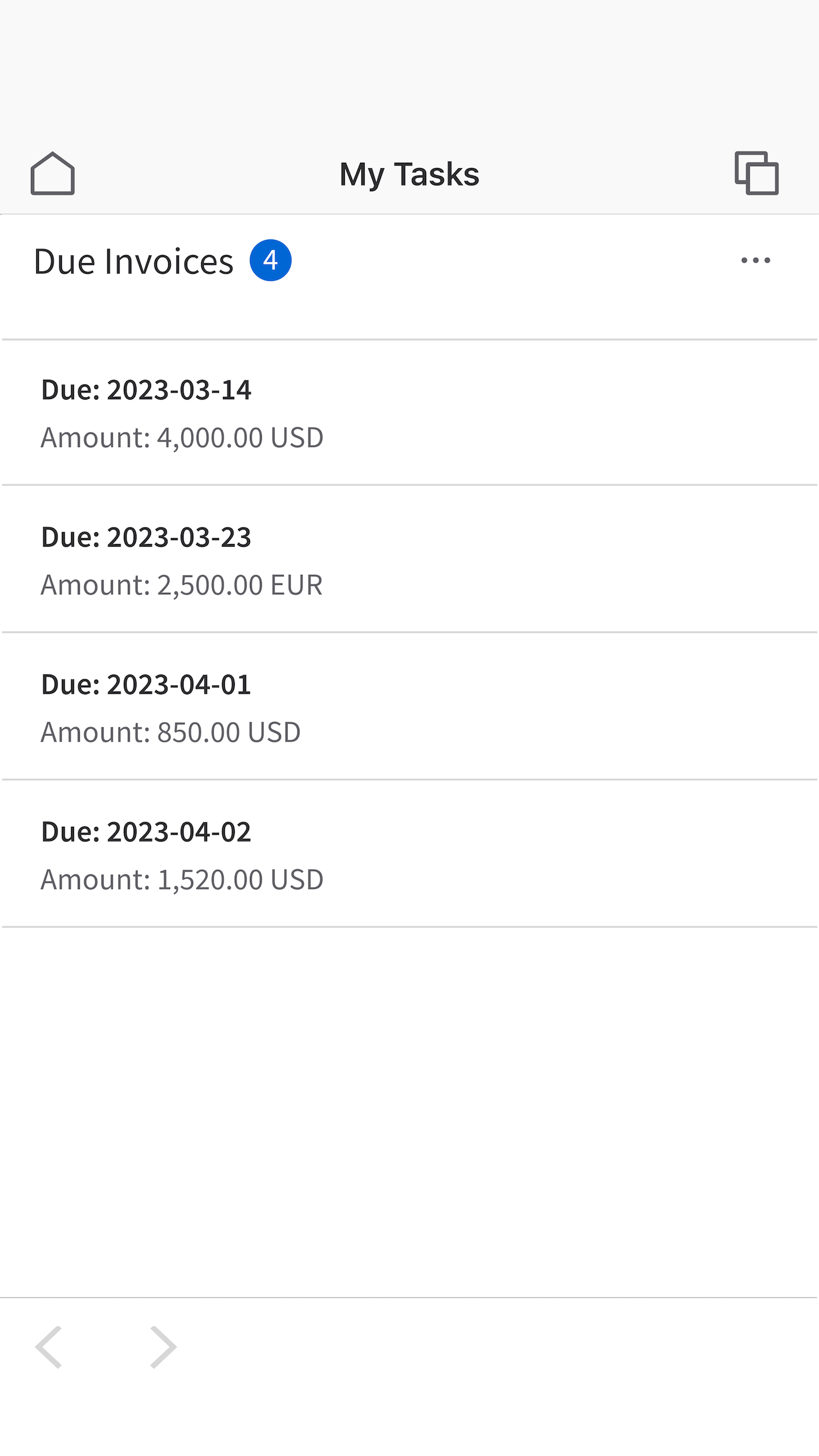Tap the blank status area above My Tasks
The width and height of the screenshot is (819, 1456).
tap(409, 66)
